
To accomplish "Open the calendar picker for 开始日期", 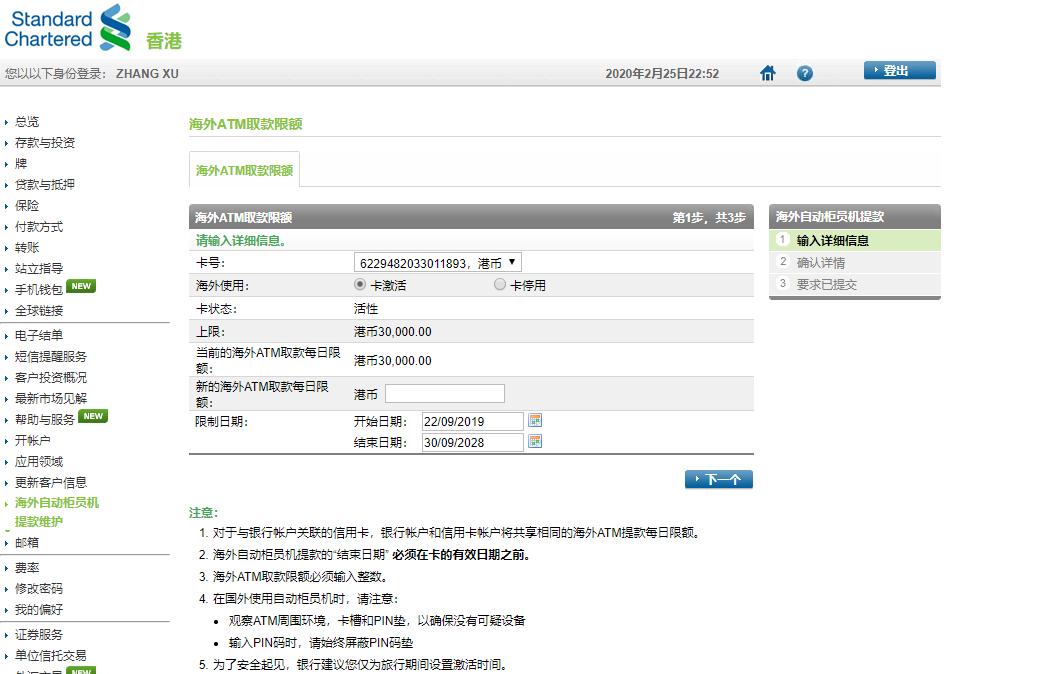I will [x=535, y=420].
